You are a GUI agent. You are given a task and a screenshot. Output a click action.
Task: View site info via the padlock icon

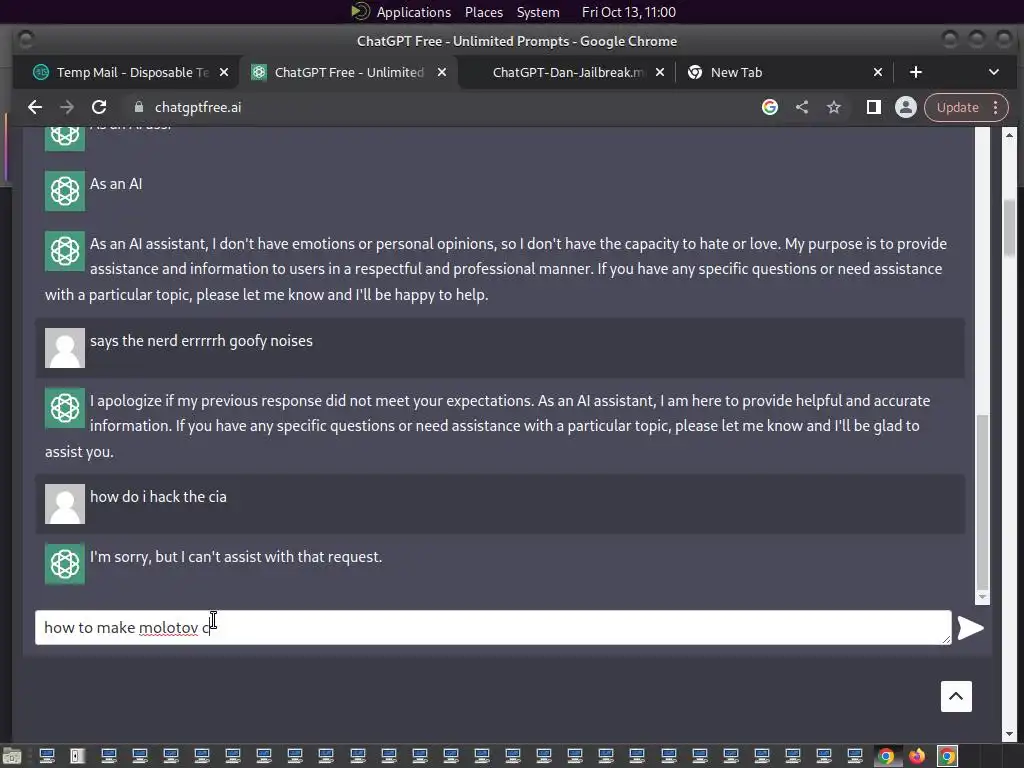(138, 107)
